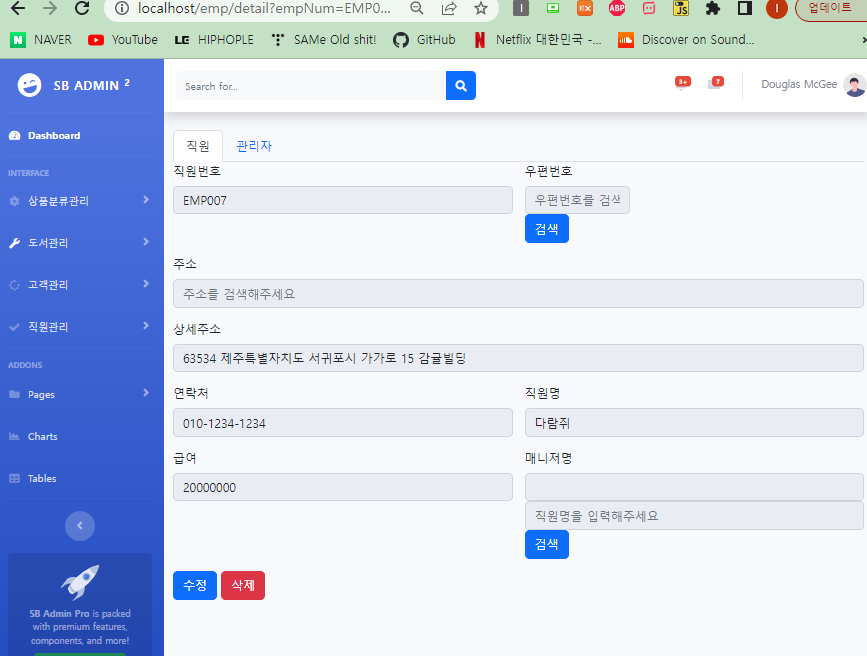Expand the Pages menu chevron
This screenshot has height=656, width=867.
pos(146,393)
